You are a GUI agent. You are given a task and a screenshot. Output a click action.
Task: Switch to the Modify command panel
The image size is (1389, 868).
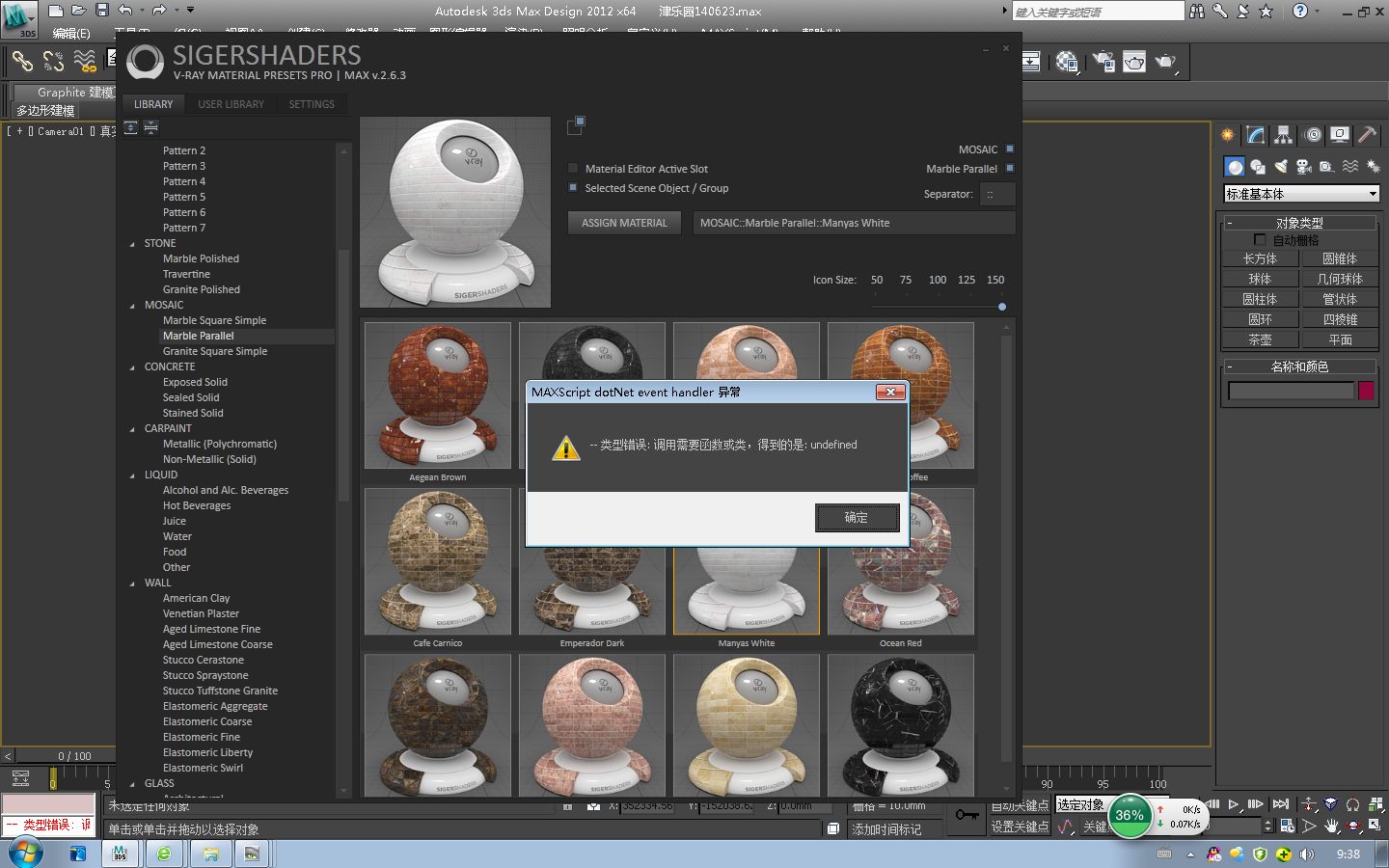[1255, 135]
